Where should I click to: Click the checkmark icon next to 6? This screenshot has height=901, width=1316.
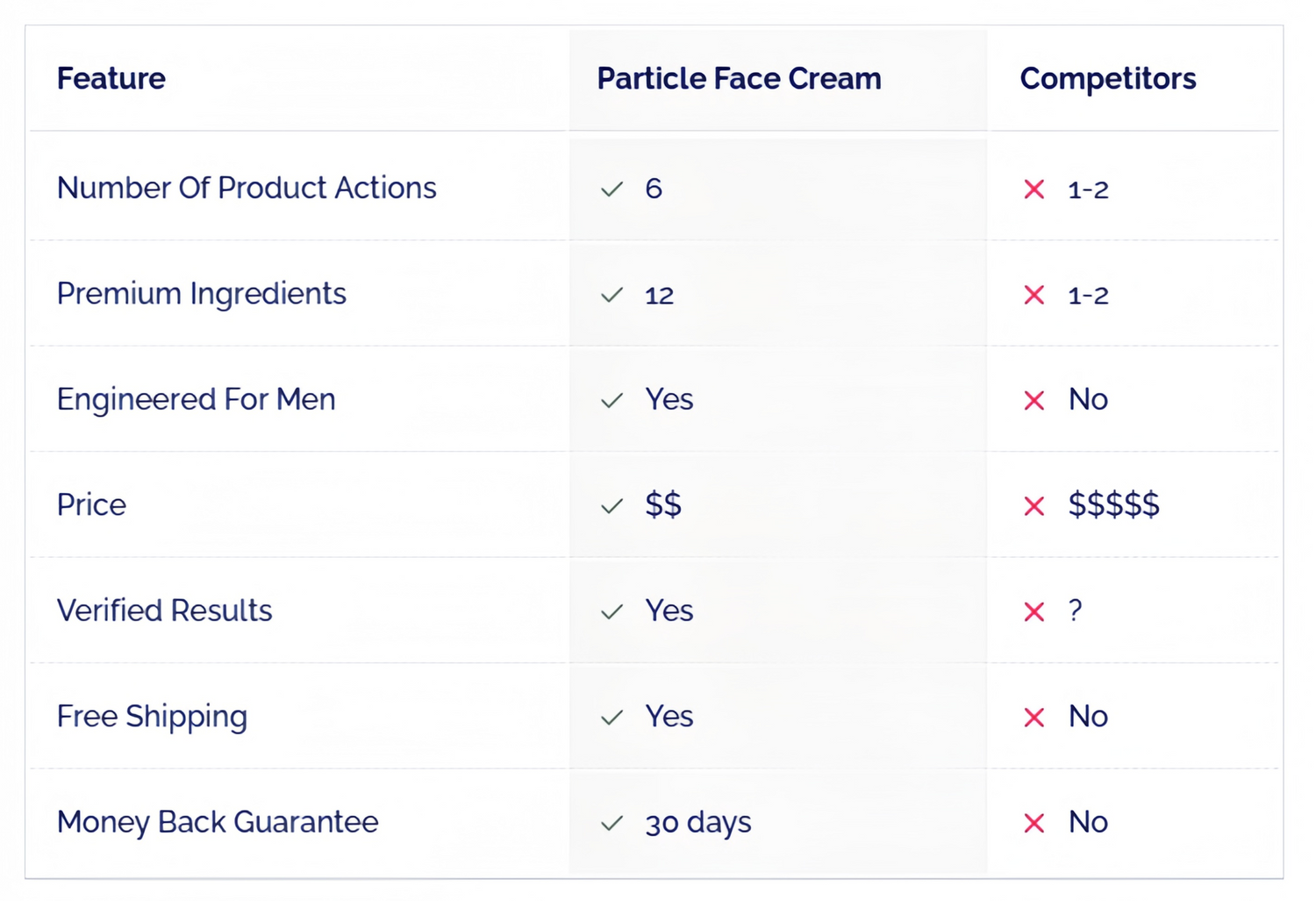click(x=612, y=189)
